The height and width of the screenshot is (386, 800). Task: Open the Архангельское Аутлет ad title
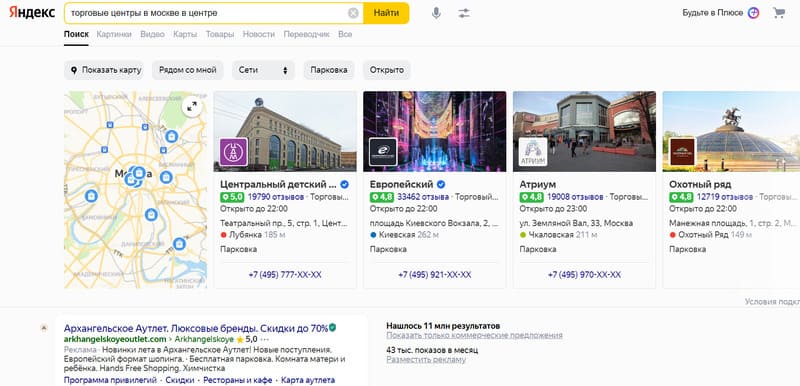pyautogui.click(x=196, y=328)
